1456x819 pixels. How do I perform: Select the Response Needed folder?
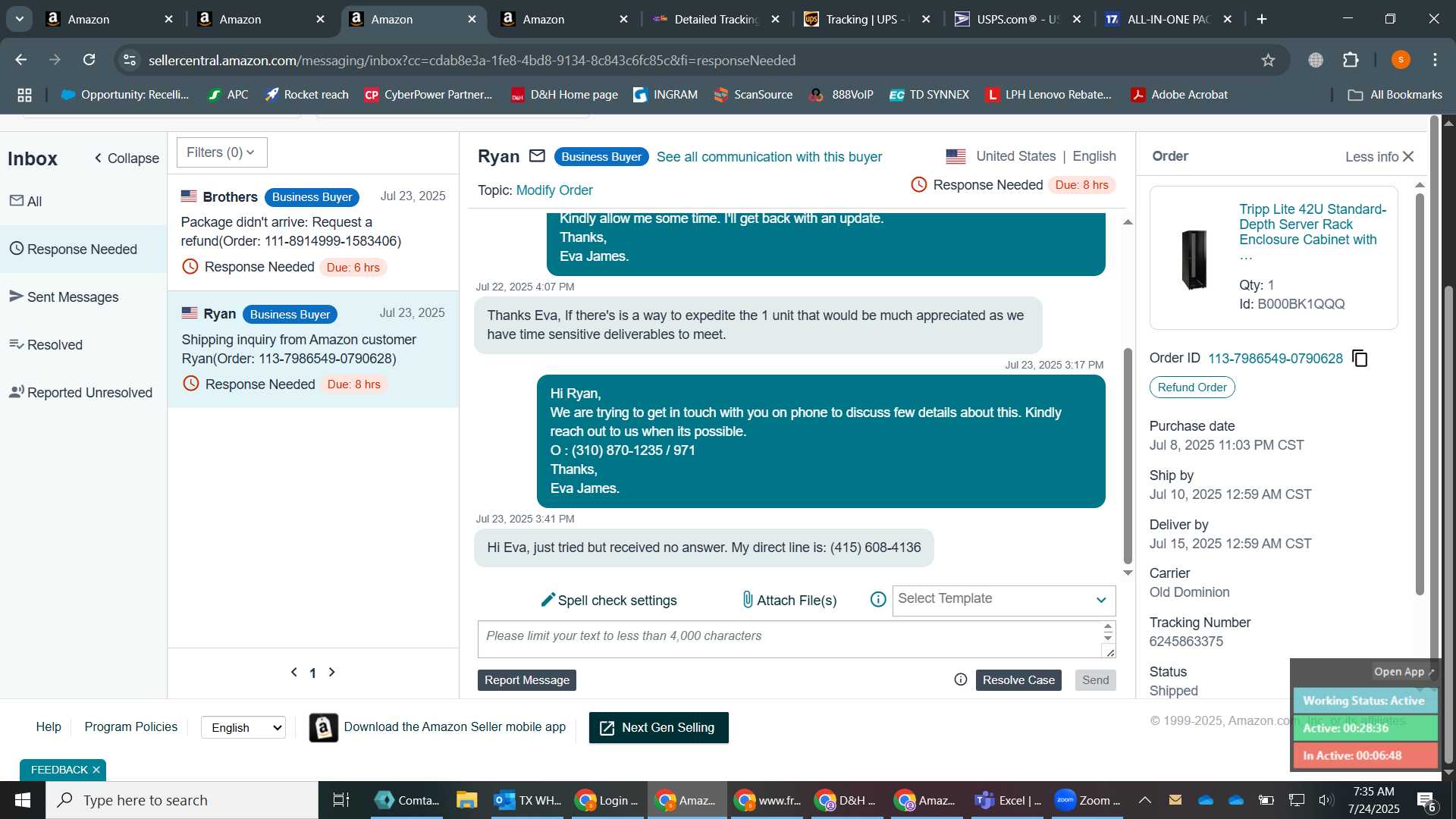point(83,249)
